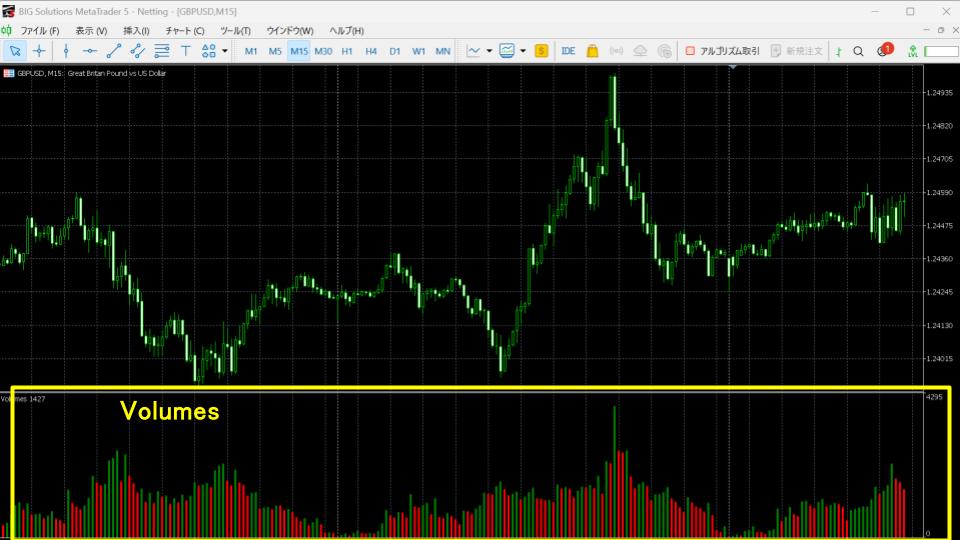Click the chart templates icon

click(507, 51)
